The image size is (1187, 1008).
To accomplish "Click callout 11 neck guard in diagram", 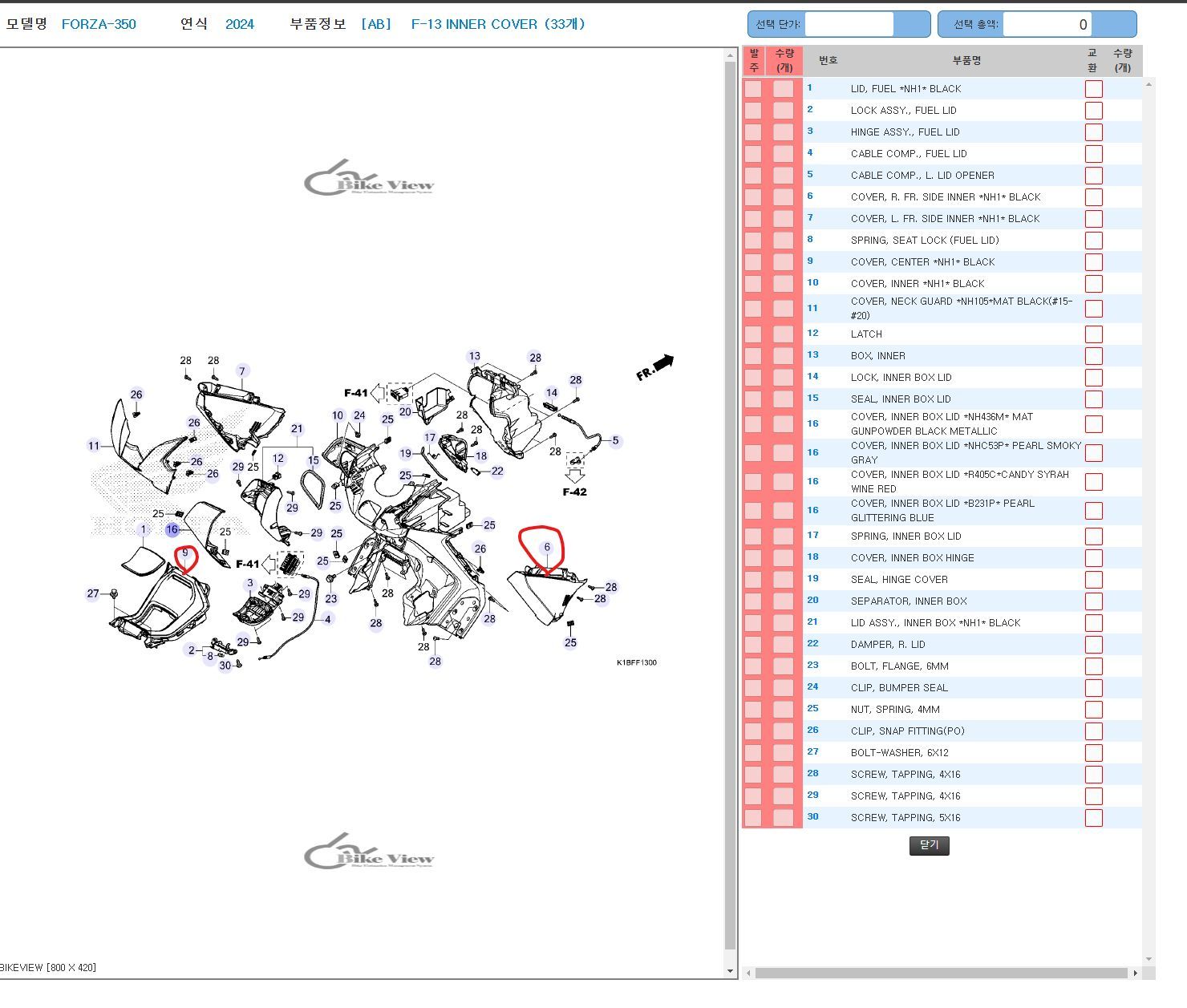I will coord(94,446).
